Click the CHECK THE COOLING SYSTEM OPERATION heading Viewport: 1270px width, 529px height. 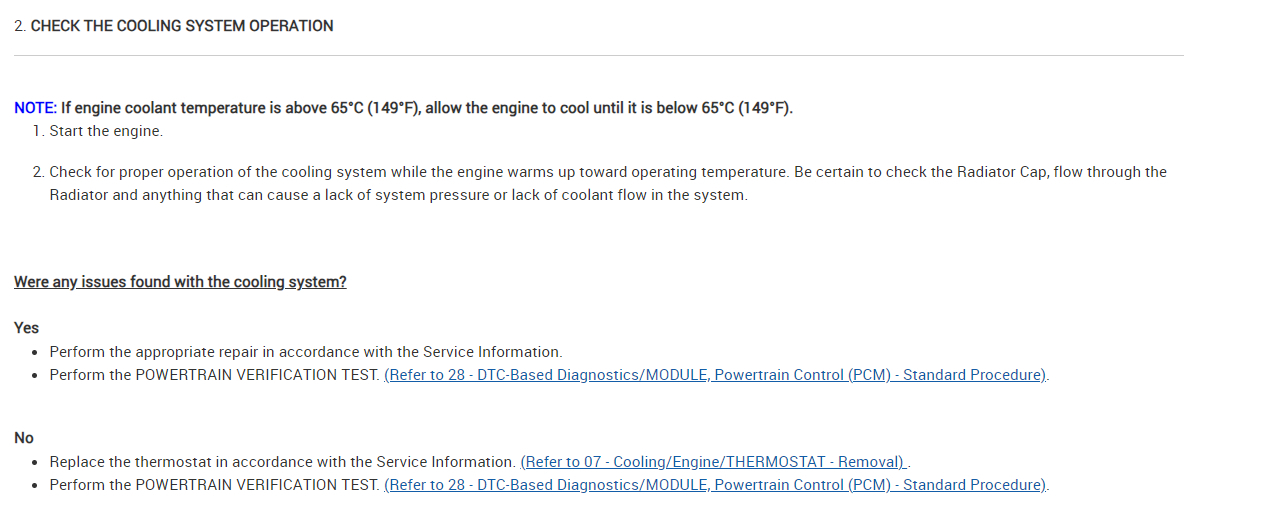182,26
